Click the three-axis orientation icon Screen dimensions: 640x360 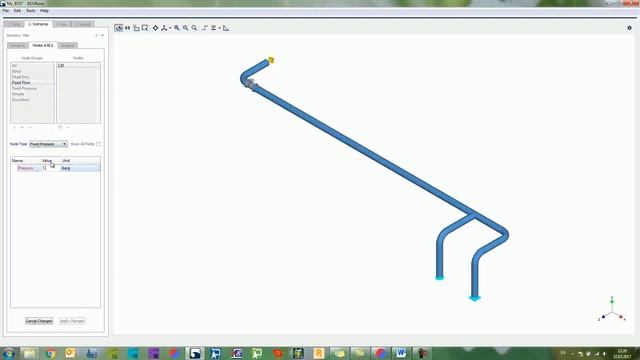click(x=164, y=28)
